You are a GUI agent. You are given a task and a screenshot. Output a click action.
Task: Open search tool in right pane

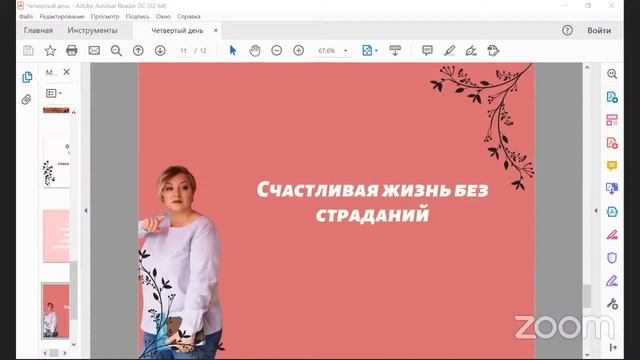click(612, 74)
